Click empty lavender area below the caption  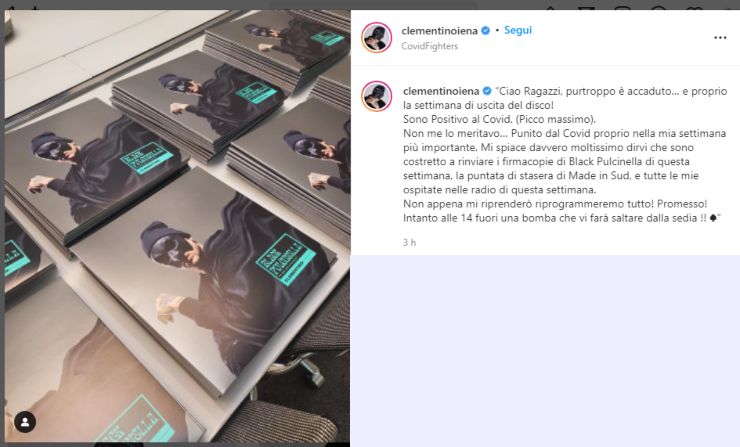[x=545, y=350]
